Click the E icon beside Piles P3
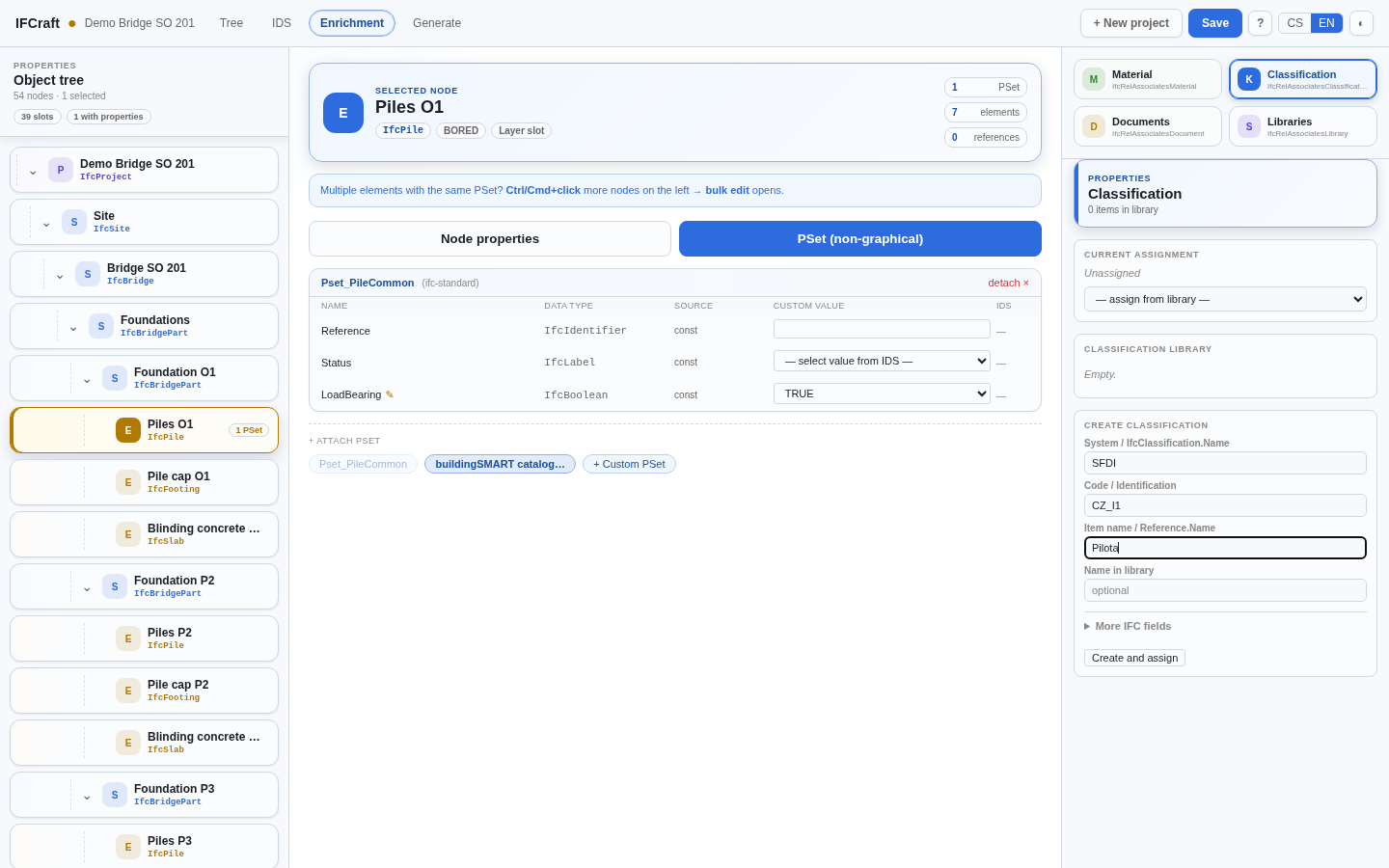 [x=128, y=847]
